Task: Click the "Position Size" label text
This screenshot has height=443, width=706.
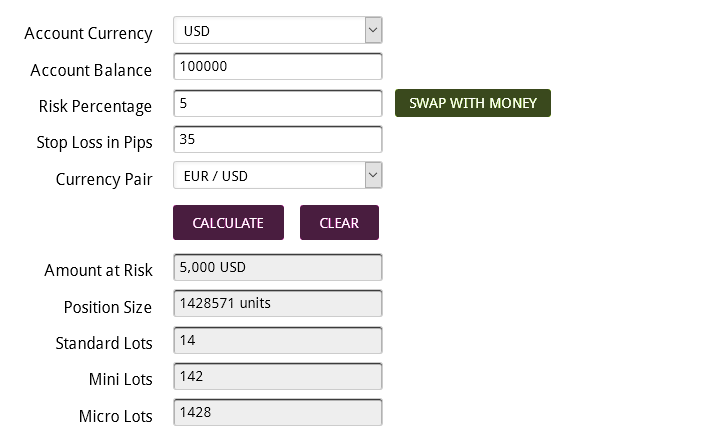Action: tap(107, 307)
